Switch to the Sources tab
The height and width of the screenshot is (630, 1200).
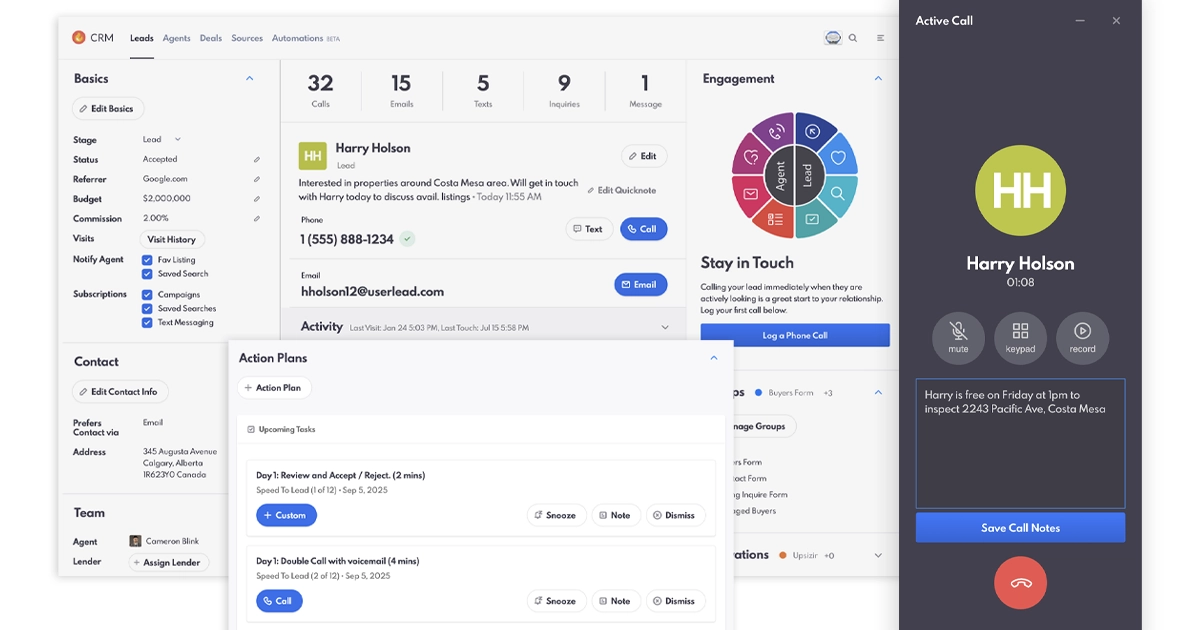tap(247, 38)
